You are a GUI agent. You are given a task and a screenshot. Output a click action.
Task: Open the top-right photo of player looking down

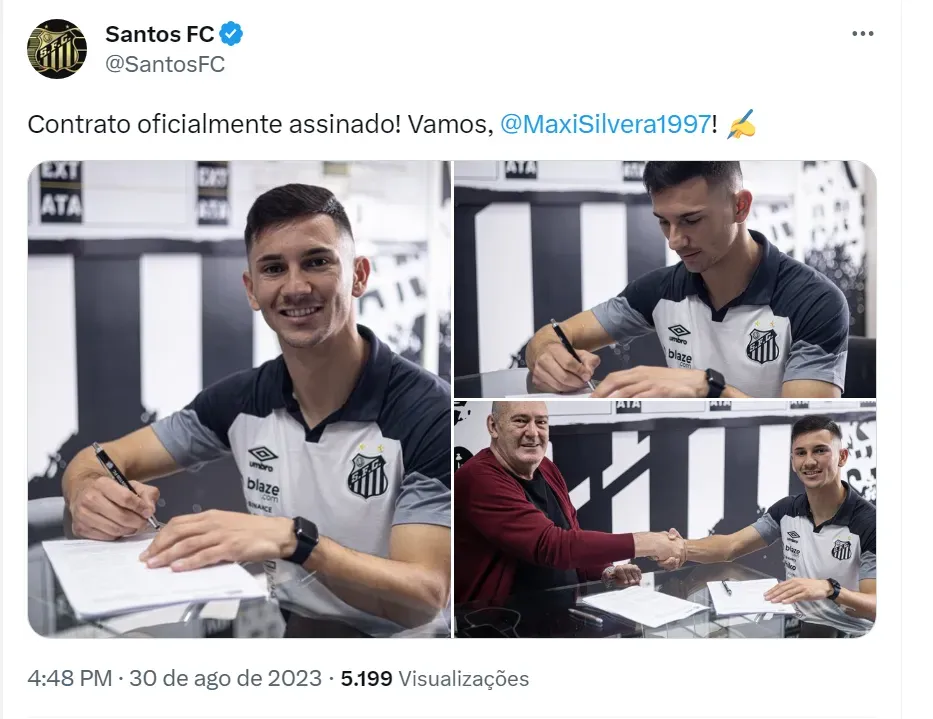665,279
